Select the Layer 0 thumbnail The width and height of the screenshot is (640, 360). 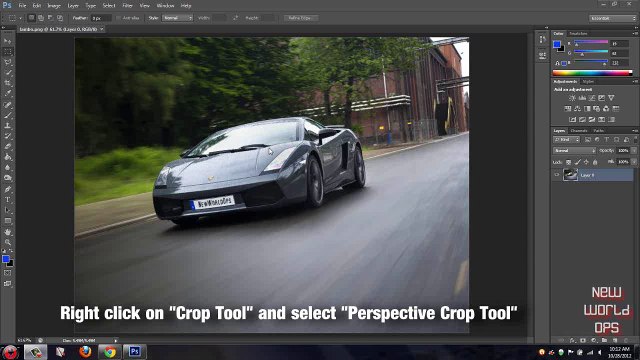click(x=570, y=175)
